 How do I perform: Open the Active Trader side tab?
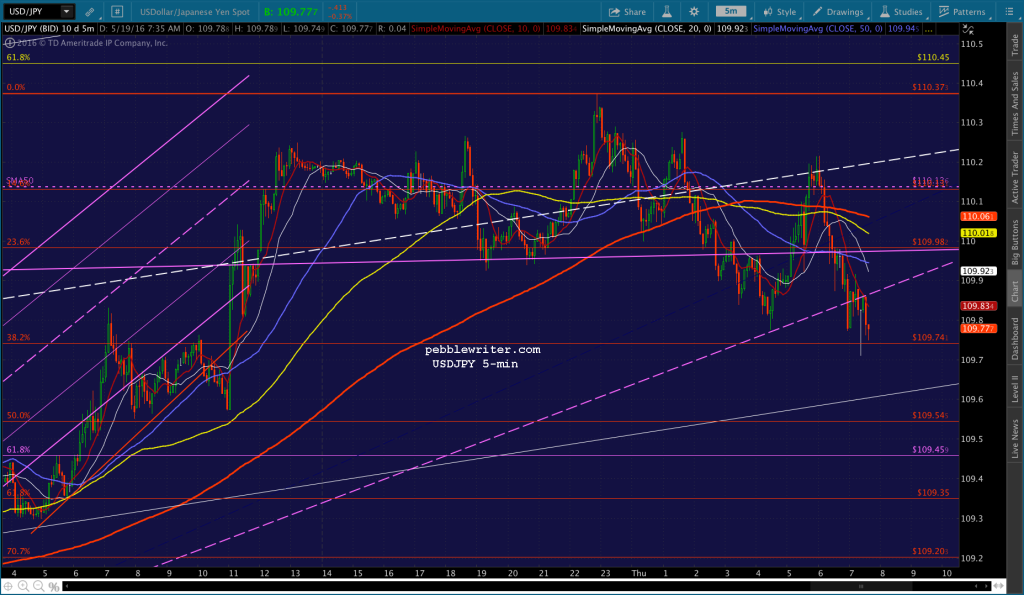pos(1014,178)
